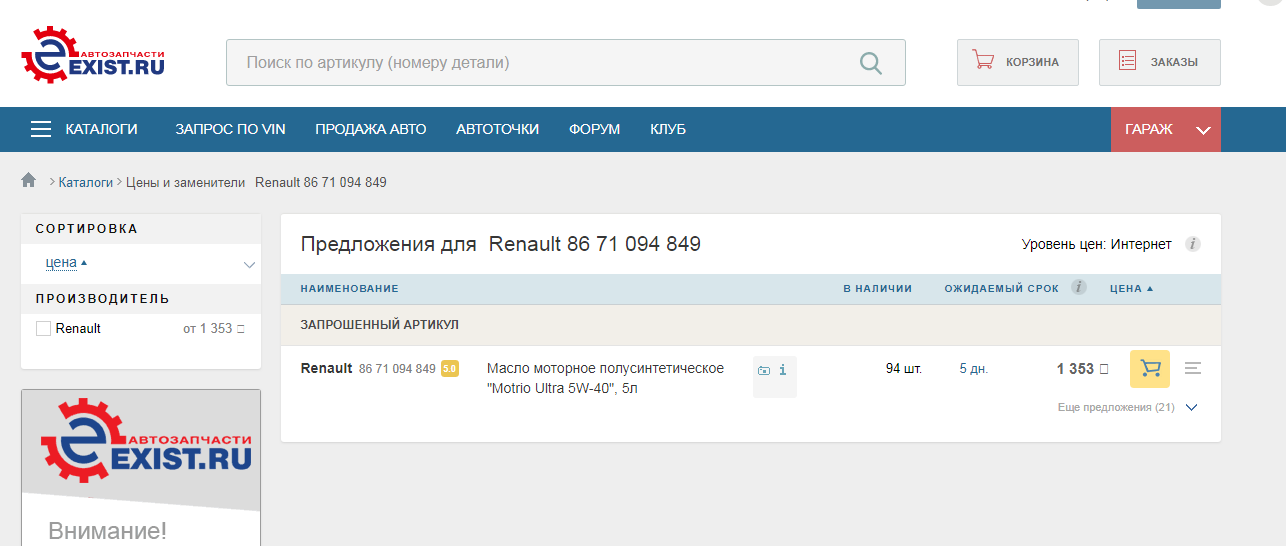Open the sorting dropdown chevron

point(249,265)
